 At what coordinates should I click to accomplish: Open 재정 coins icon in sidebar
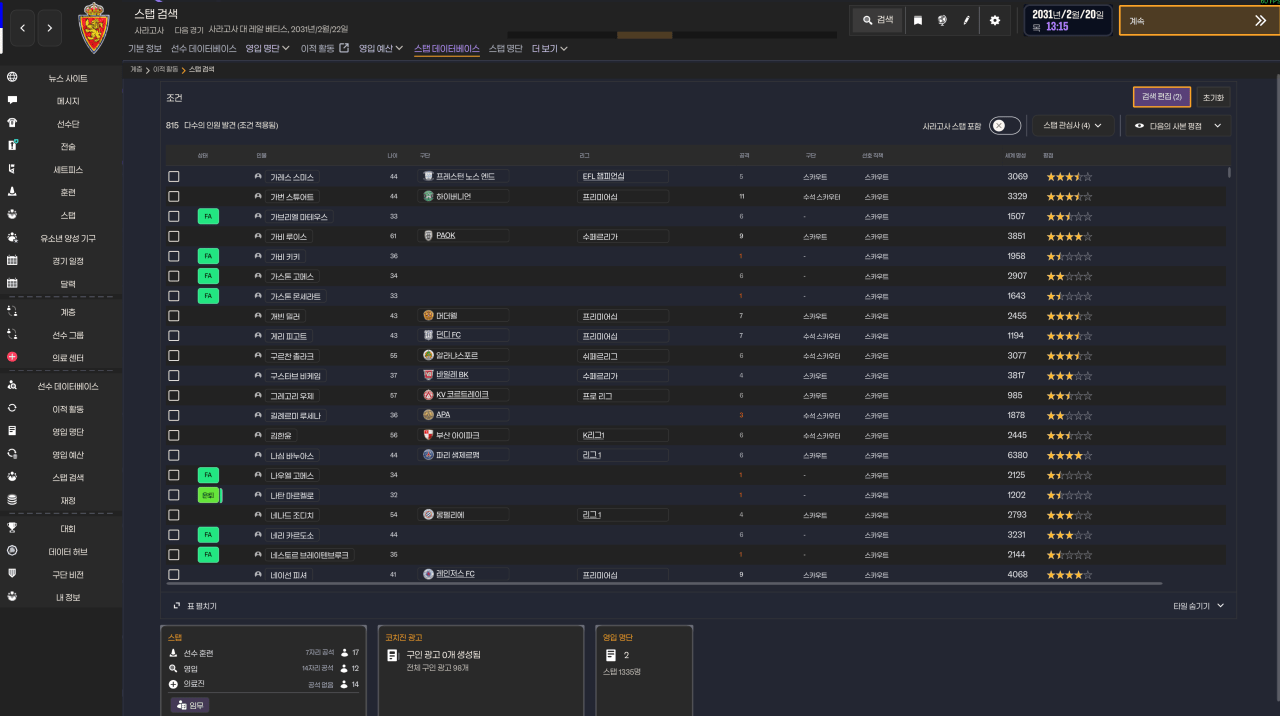pyautogui.click(x=12, y=500)
